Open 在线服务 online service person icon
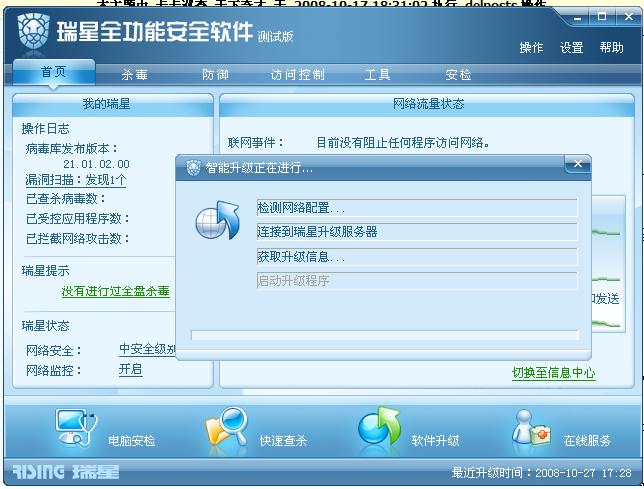This screenshot has width=644, height=489. tap(531, 428)
